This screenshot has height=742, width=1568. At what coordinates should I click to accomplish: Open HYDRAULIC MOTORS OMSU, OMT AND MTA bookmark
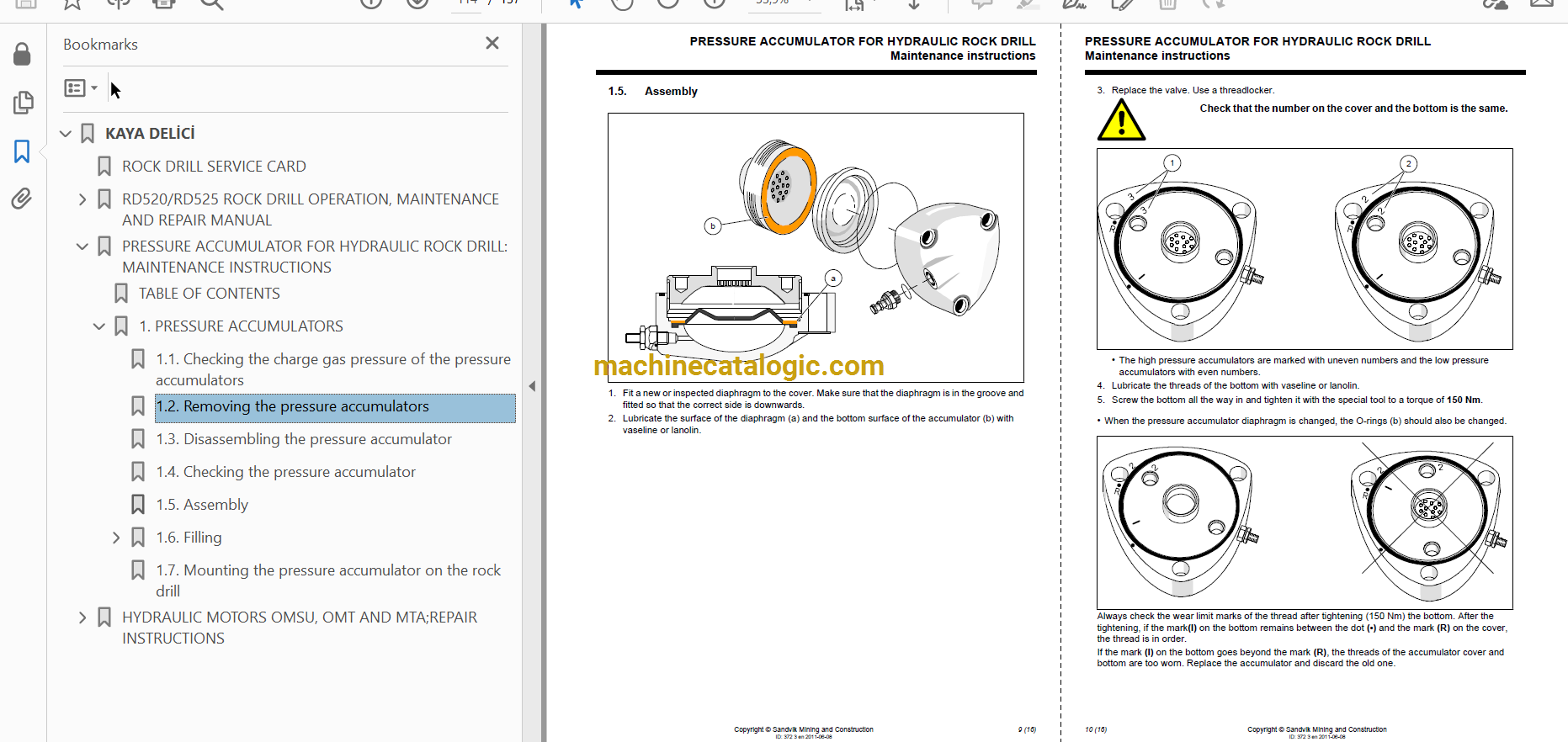pyautogui.click(x=300, y=628)
